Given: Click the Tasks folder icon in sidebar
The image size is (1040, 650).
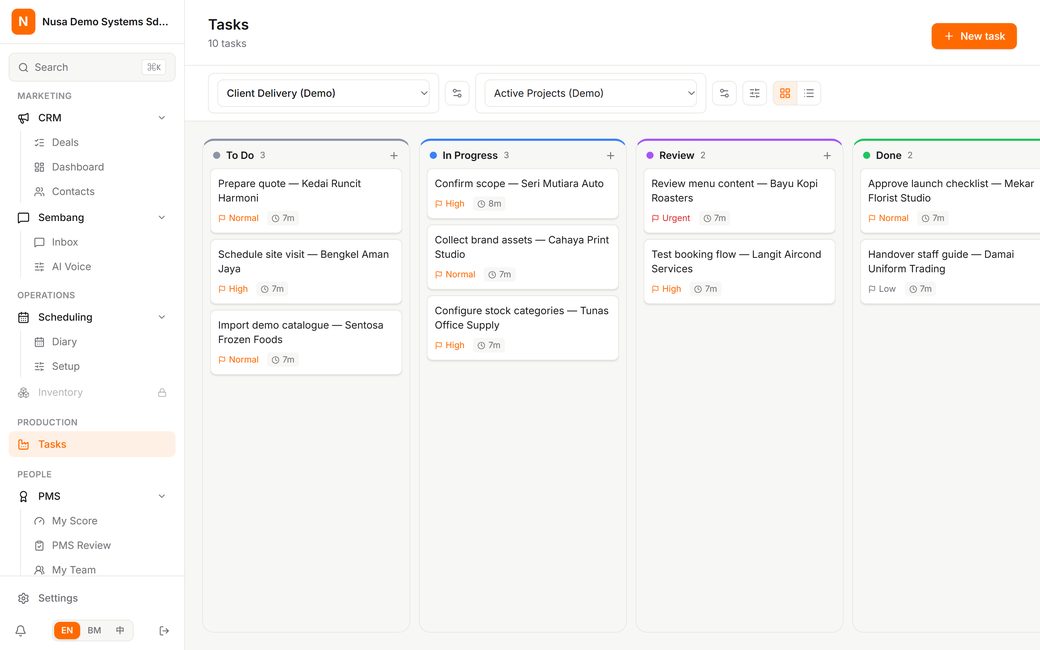Looking at the screenshot, I should click(x=23, y=444).
